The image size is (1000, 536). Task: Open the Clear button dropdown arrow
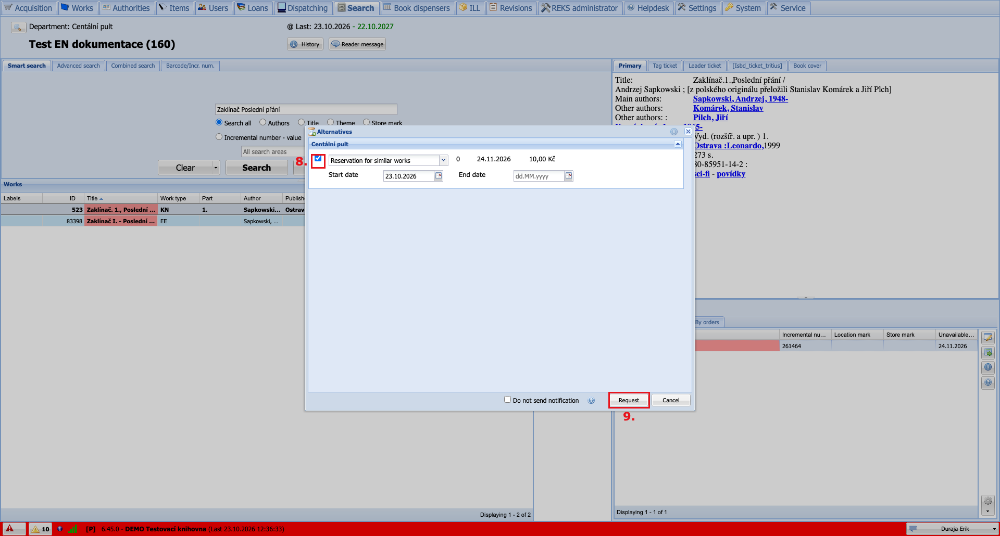click(216, 168)
